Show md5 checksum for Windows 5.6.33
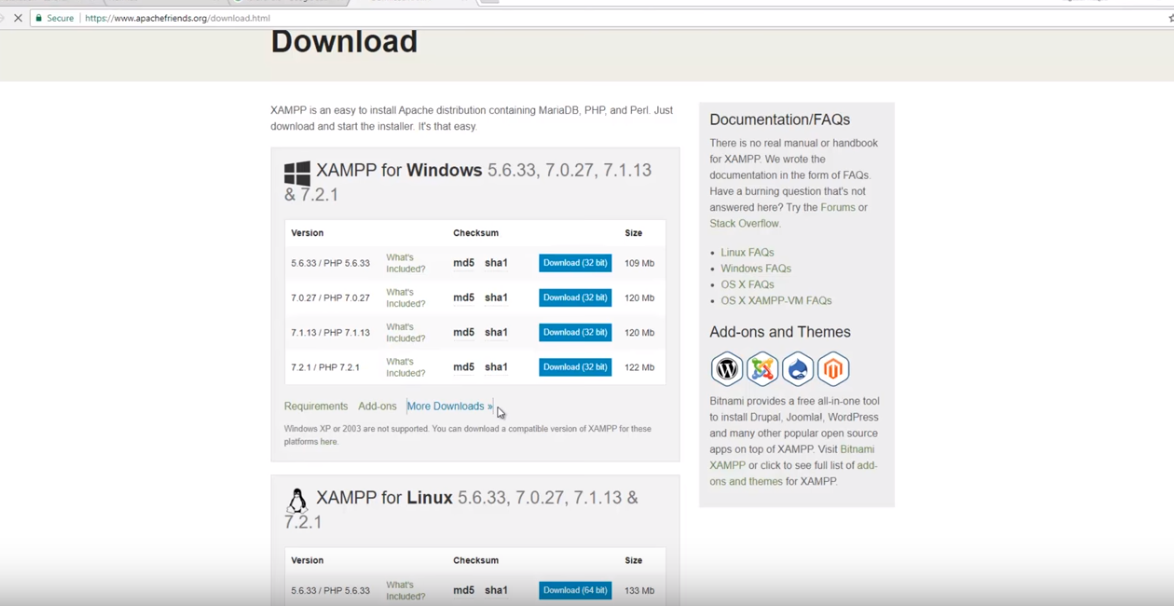Screen dimensions: 1174x606 (x=464, y=263)
